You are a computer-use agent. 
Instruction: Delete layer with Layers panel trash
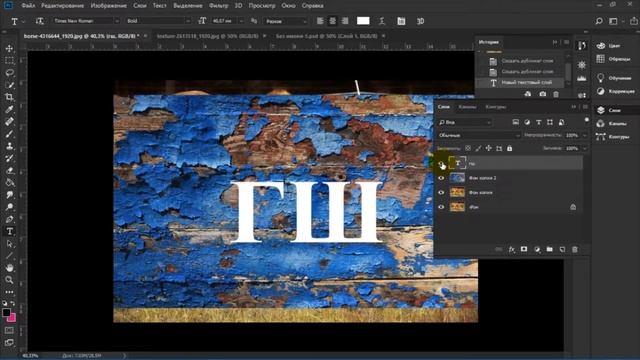coord(575,249)
